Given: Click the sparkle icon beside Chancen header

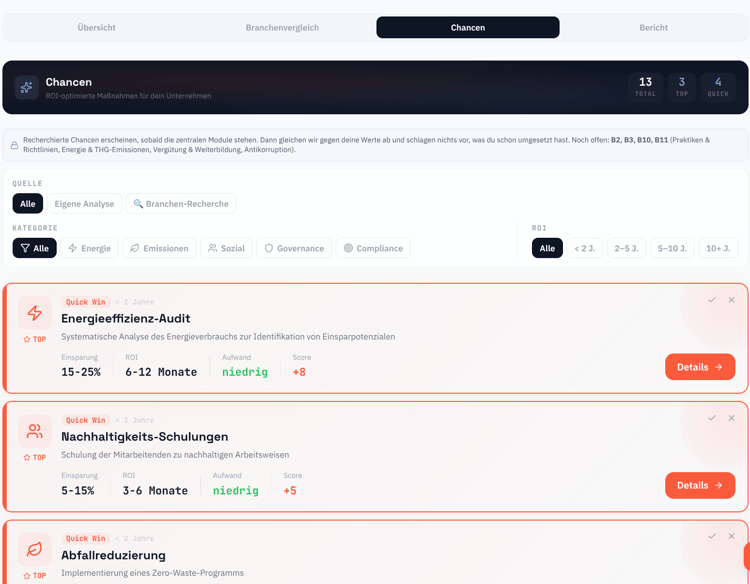Looking at the screenshot, I should tap(26, 88).
